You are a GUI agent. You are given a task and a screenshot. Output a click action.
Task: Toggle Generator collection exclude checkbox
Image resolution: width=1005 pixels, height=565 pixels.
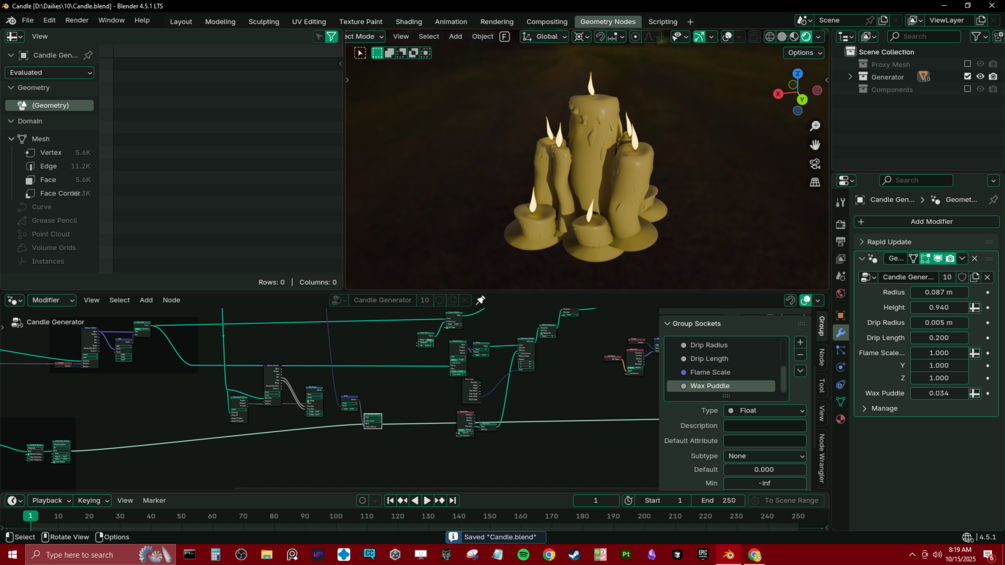[967, 76]
